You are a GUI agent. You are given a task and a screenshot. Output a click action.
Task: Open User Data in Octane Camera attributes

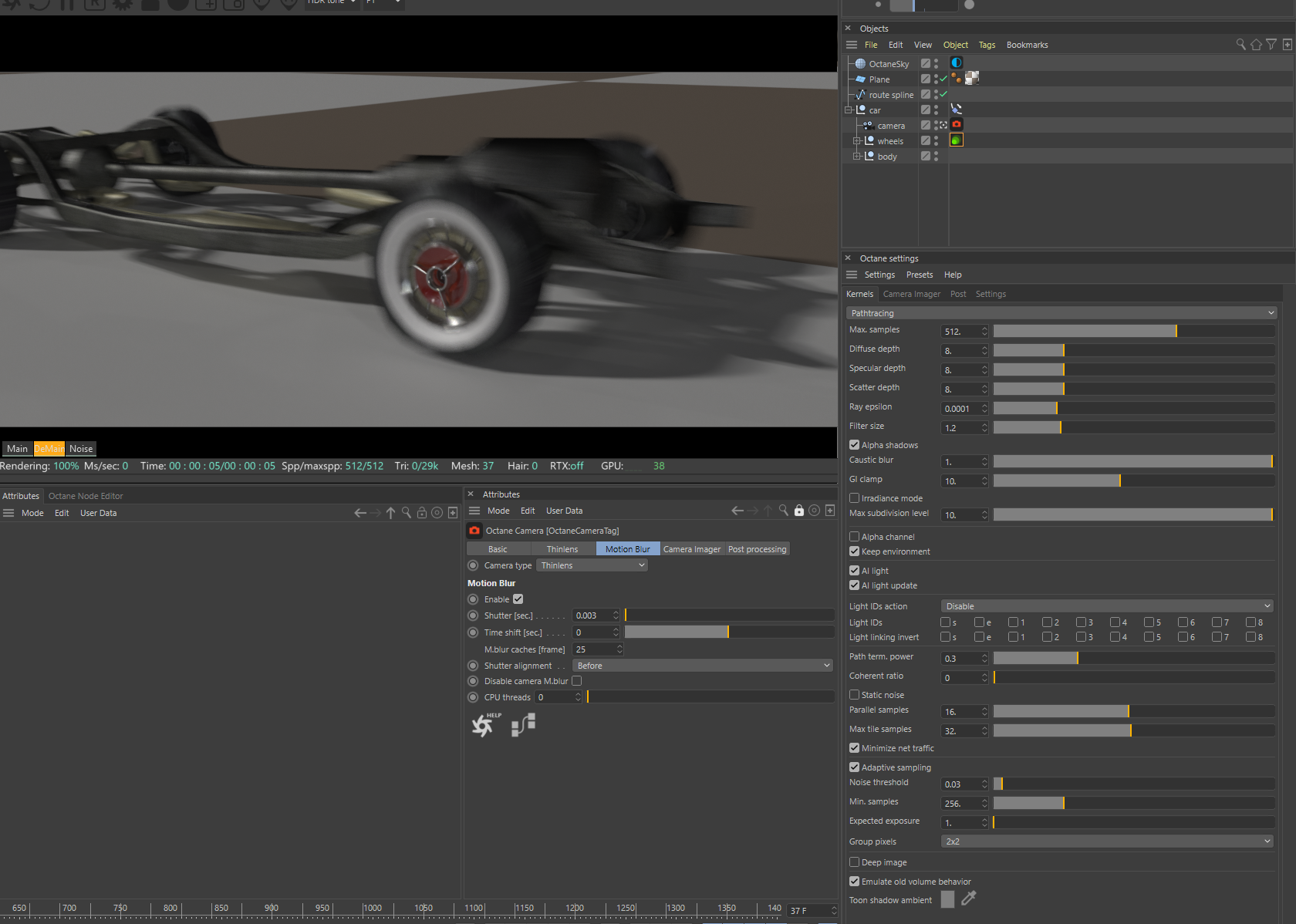point(565,511)
